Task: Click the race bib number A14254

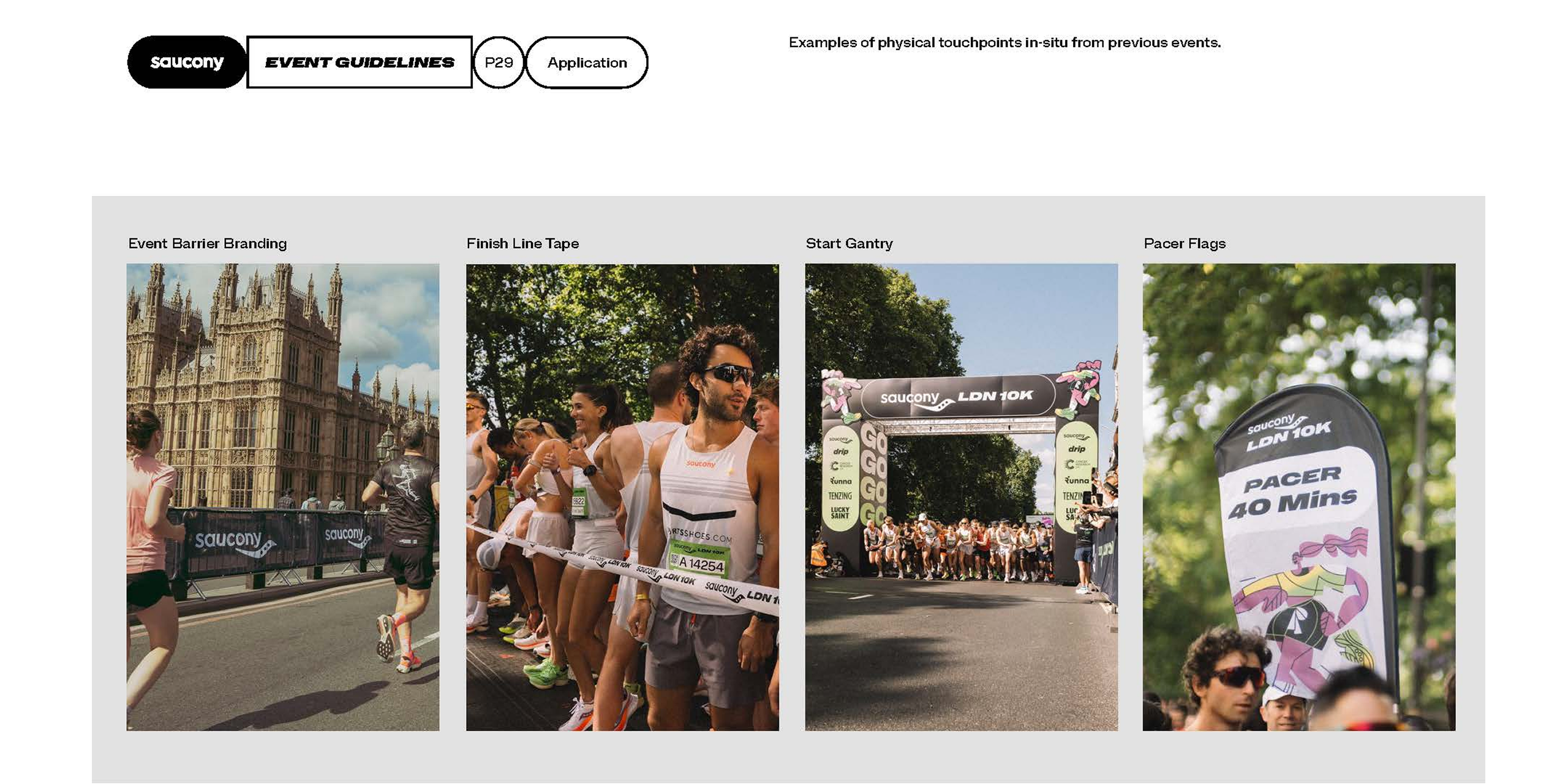Action: [701, 563]
